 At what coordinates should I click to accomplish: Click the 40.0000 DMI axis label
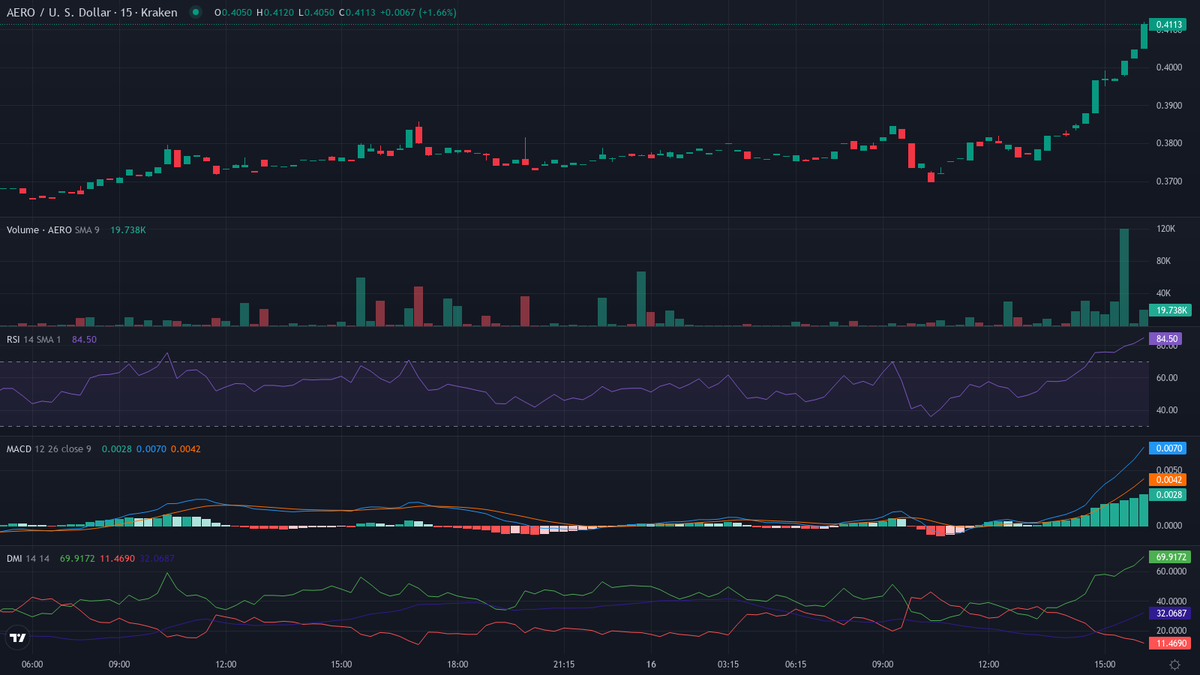click(x=1172, y=601)
